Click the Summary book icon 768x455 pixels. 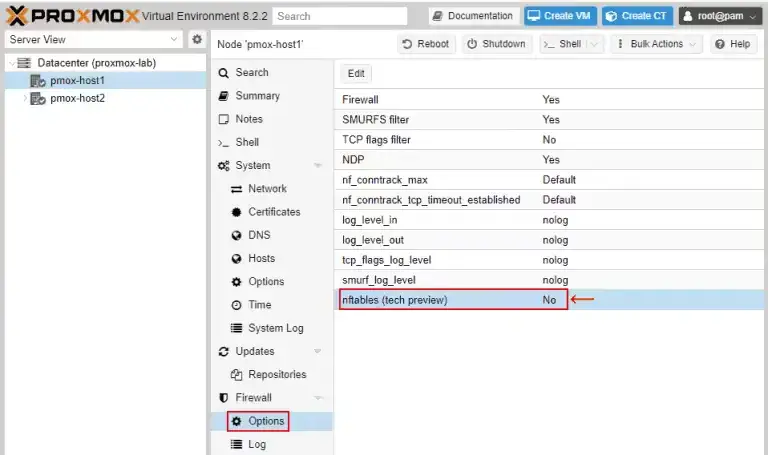click(223, 96)
